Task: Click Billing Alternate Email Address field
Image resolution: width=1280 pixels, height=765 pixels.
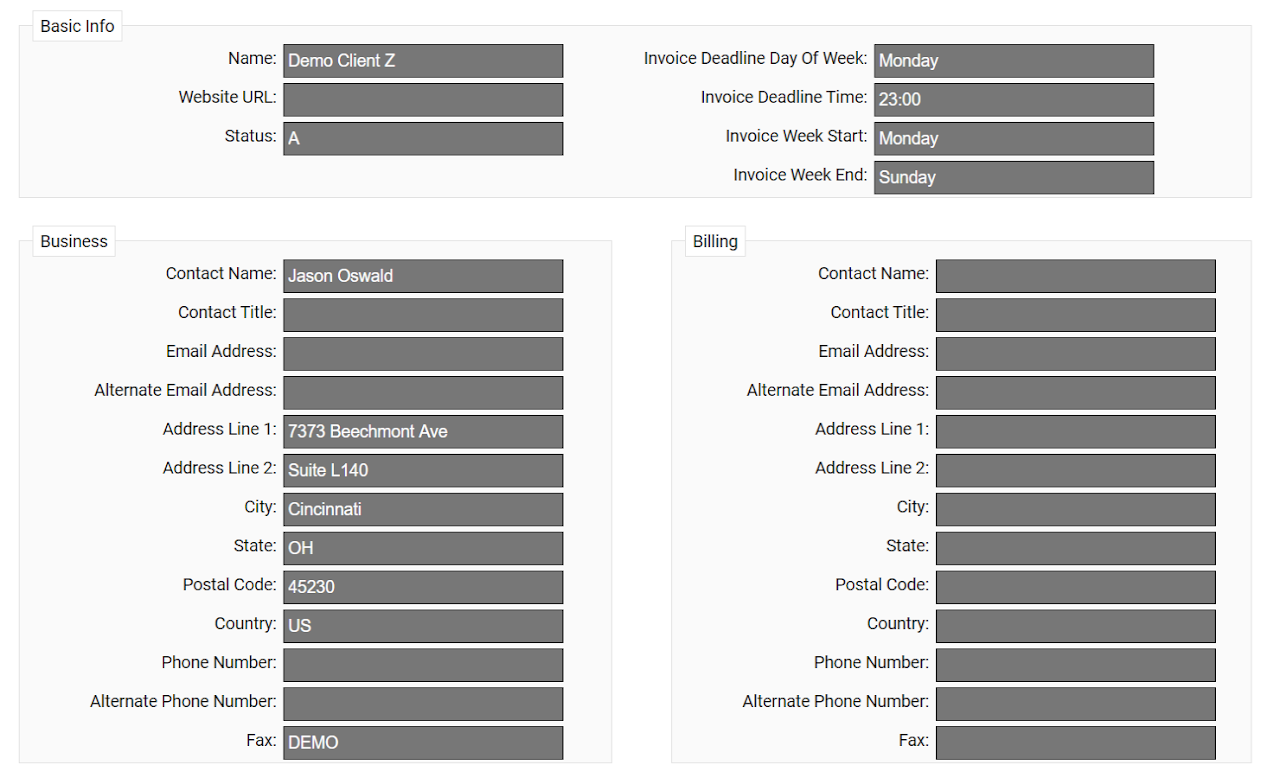Action: pos(1076,392)
